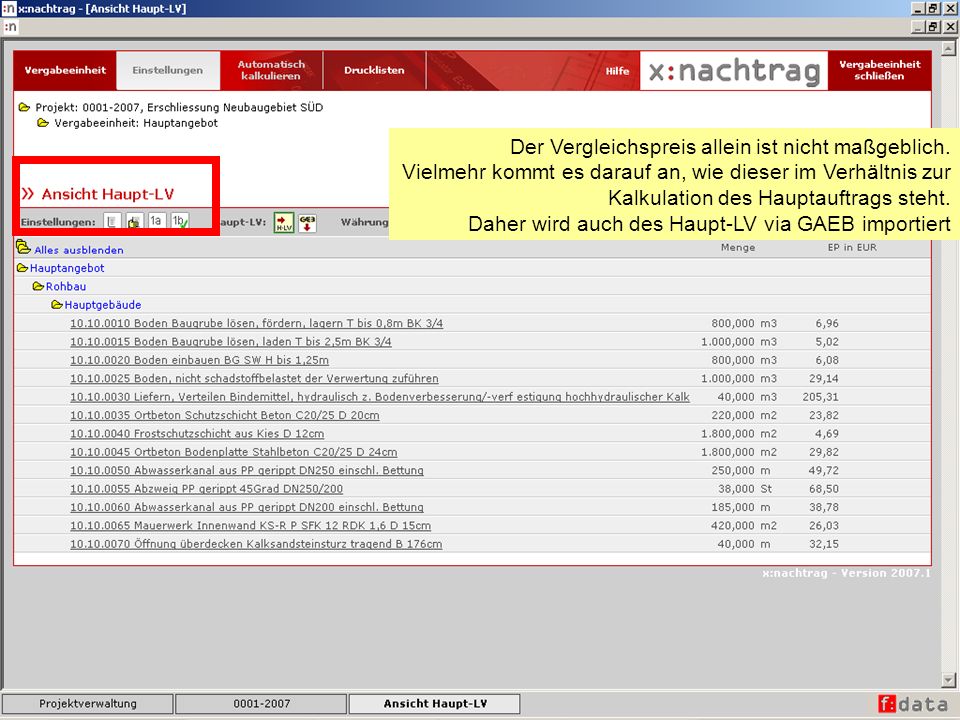This screenshot has width=960, height=720.
Task: Select the Hauptgebäude tree node
Action: [x=103, y=305]
